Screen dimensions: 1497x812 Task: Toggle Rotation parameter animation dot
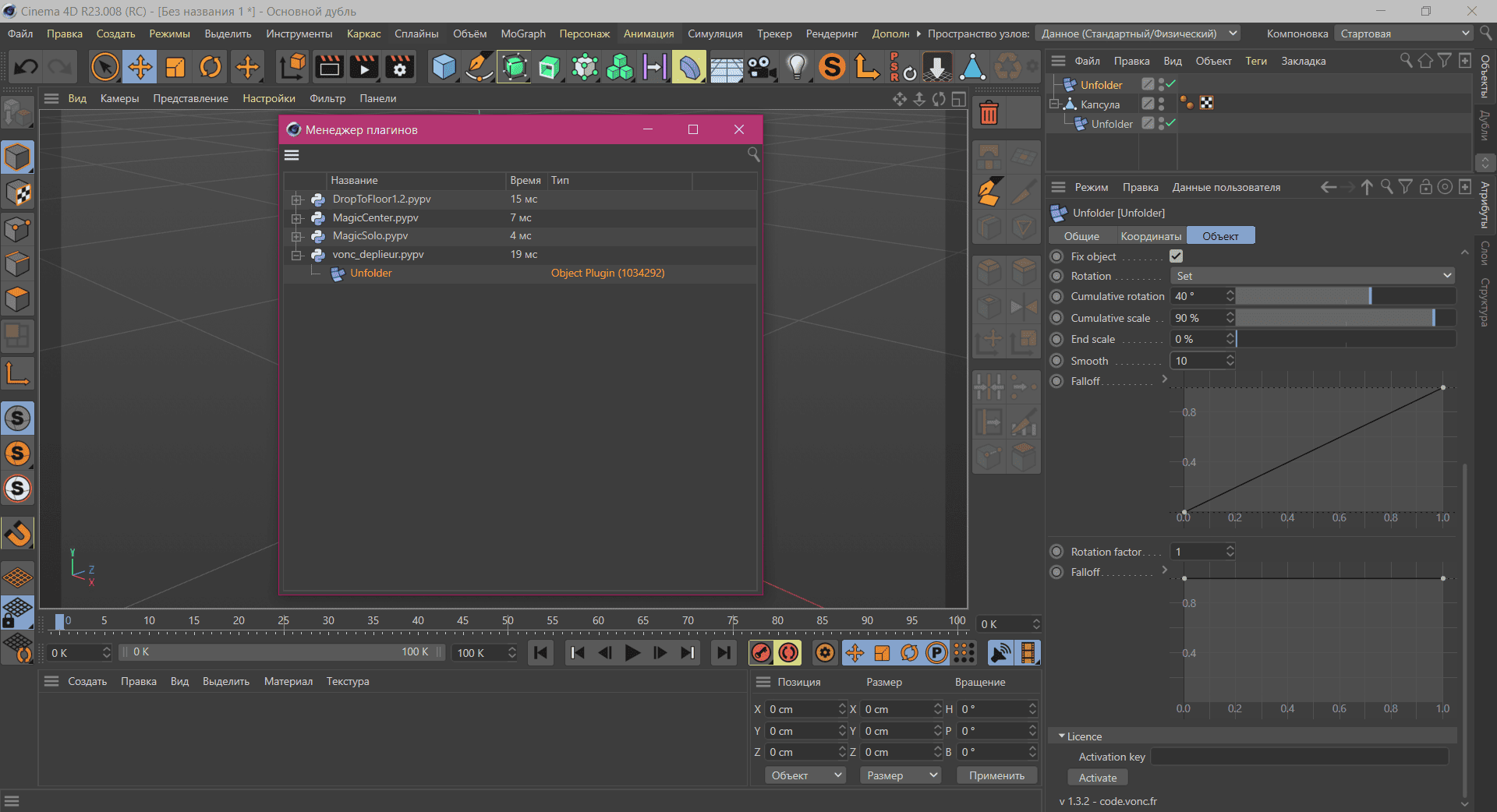[x=1056, y=276]
